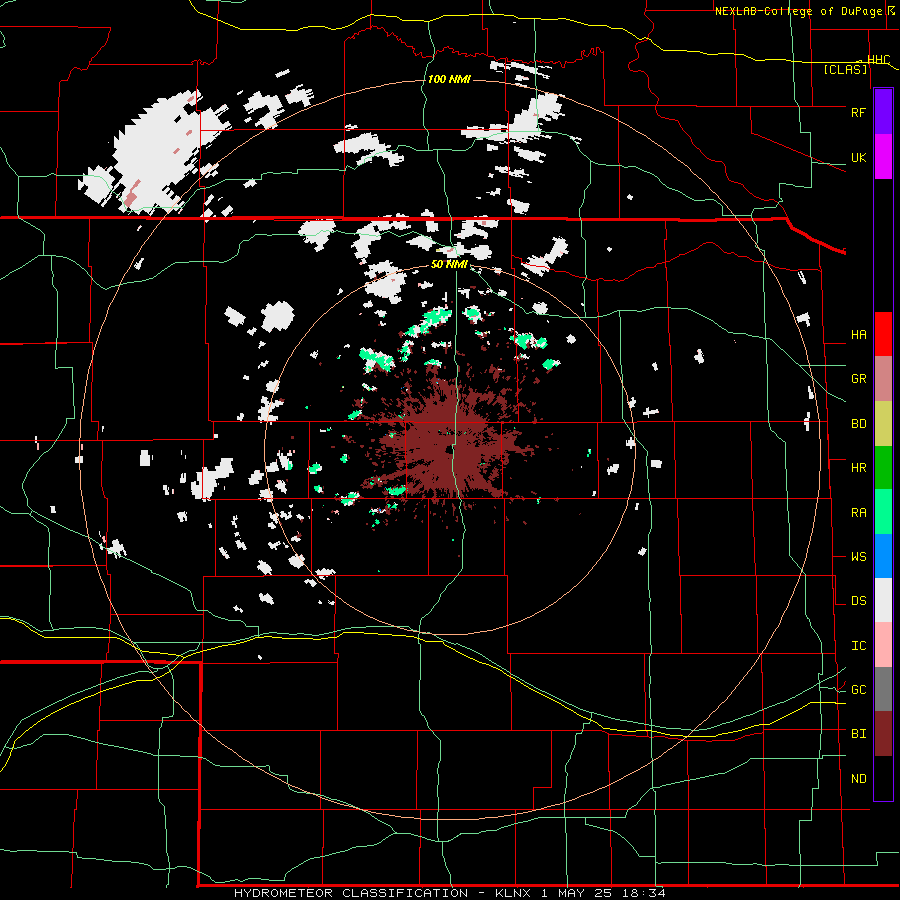Click the UK legend label
900x900 pixels.
858,157
